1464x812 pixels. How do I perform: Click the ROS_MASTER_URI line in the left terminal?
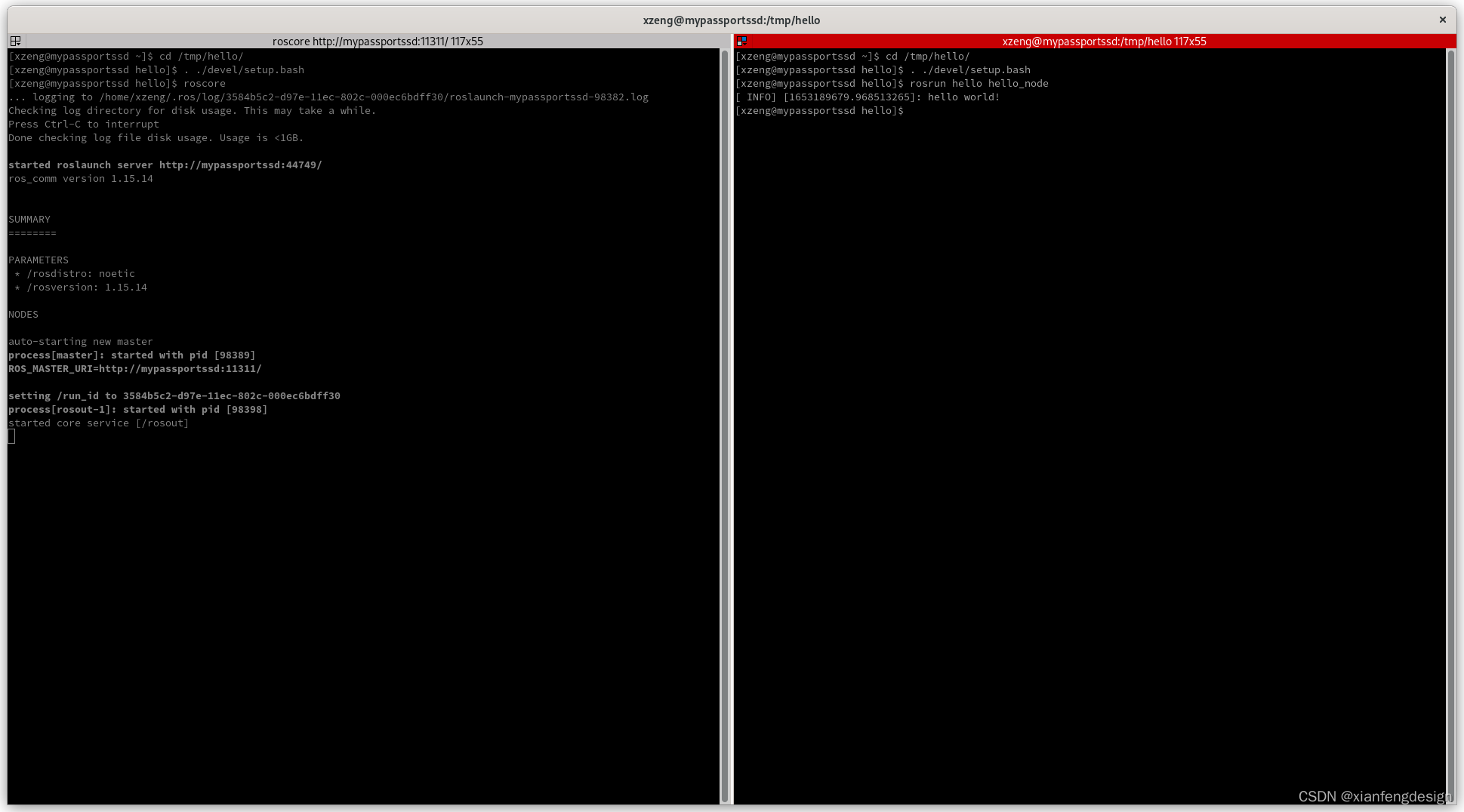[x=135, y=369]
